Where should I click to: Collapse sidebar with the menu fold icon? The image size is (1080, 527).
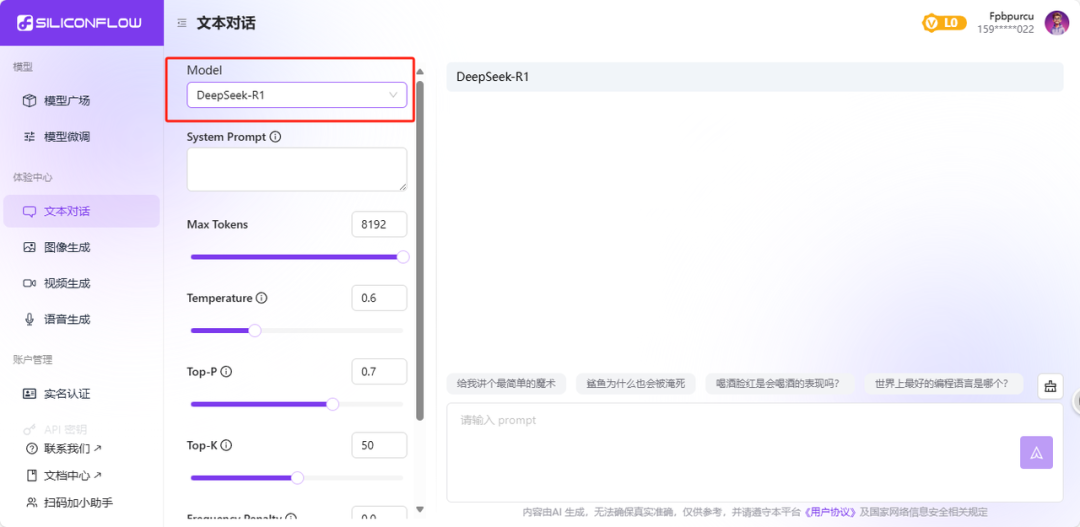tap(181, 23)
